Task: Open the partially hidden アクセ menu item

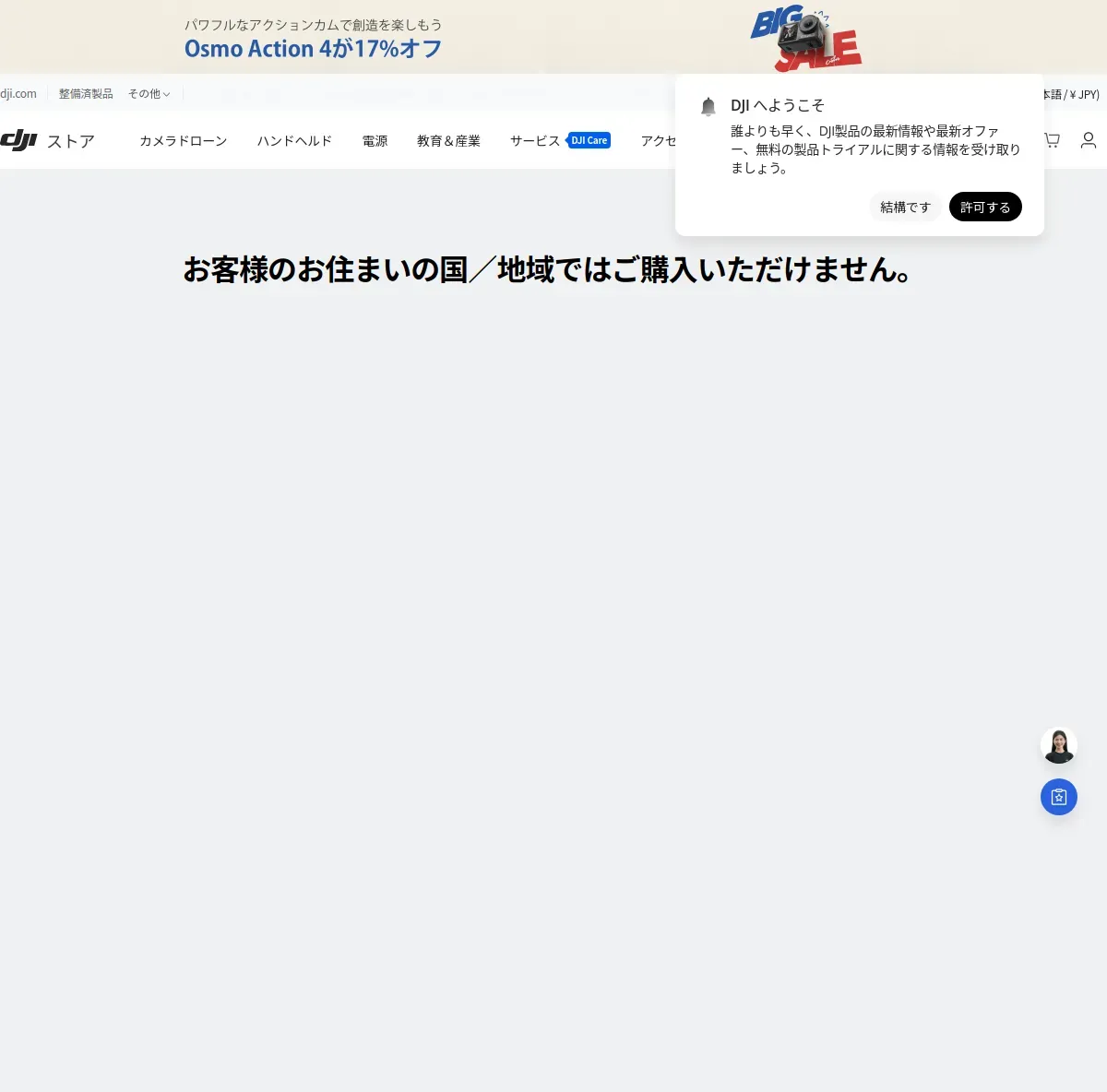Action: [x=659, y=141]
